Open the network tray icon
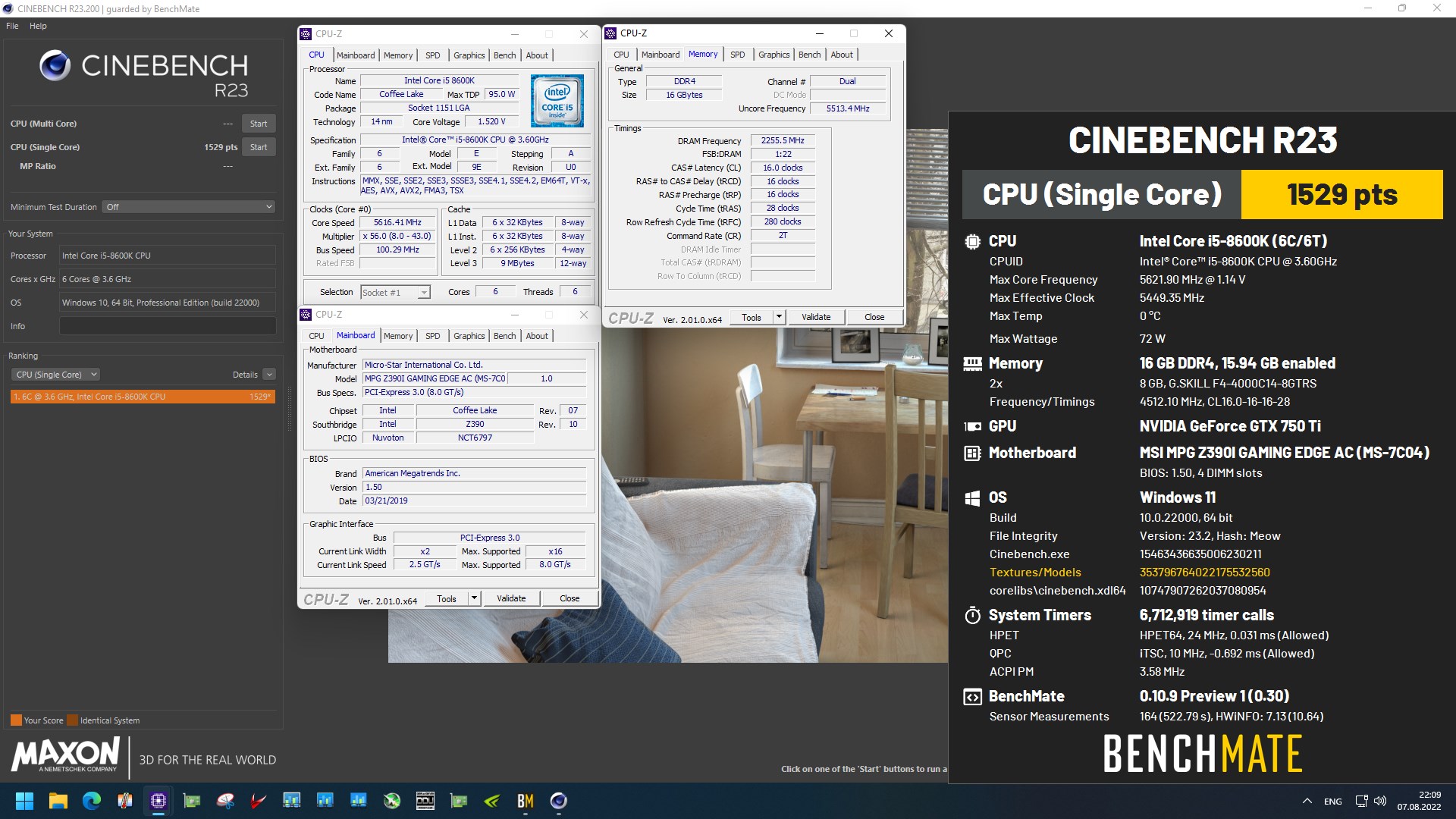 pos(1362,801)
